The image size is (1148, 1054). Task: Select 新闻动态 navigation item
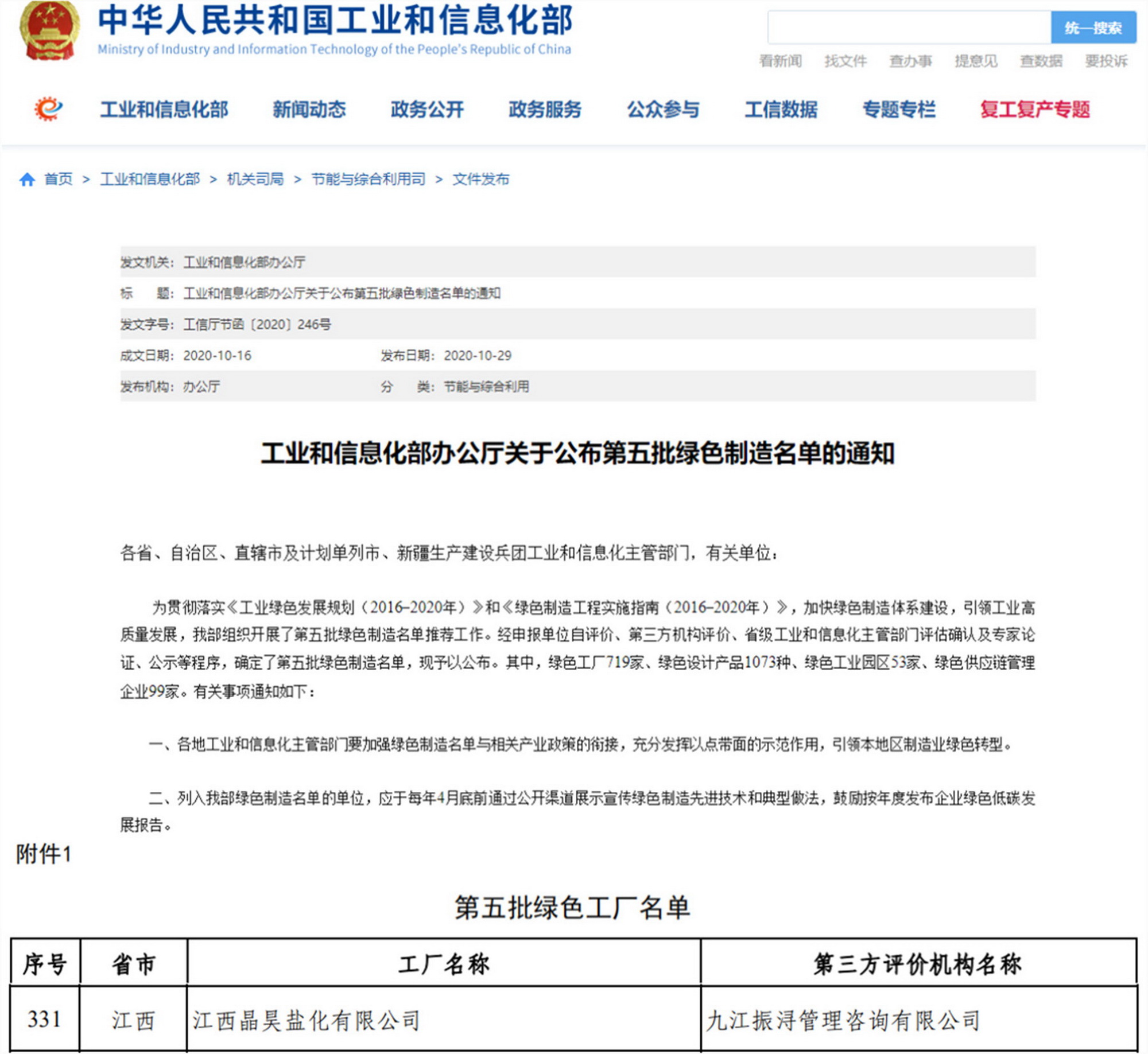pyautogui.click(x=309, y=109)
